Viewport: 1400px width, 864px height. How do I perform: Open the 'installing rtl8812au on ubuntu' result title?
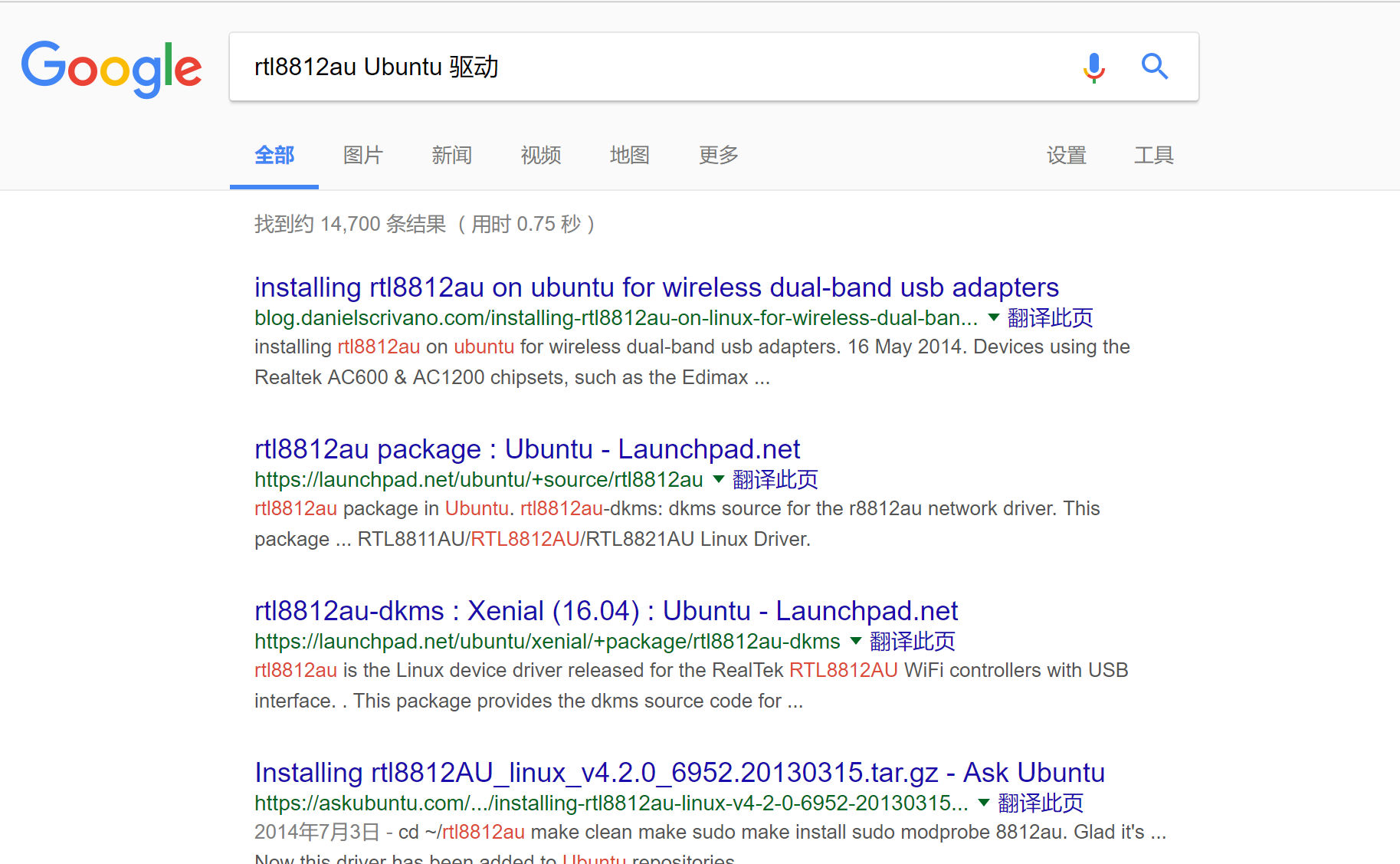(x=657, y=287)
